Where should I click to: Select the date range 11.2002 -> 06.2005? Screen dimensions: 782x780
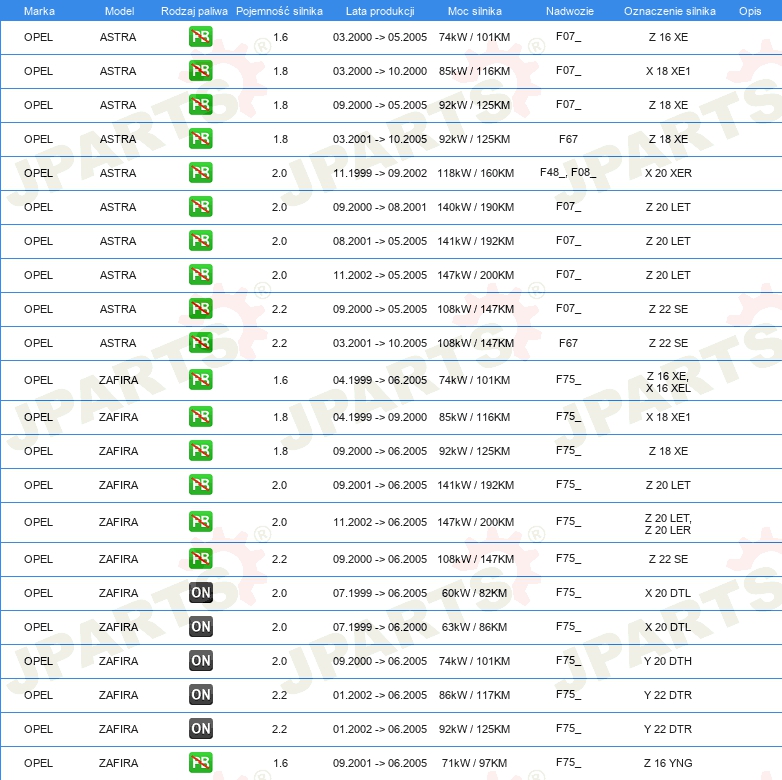pos(380,522)
